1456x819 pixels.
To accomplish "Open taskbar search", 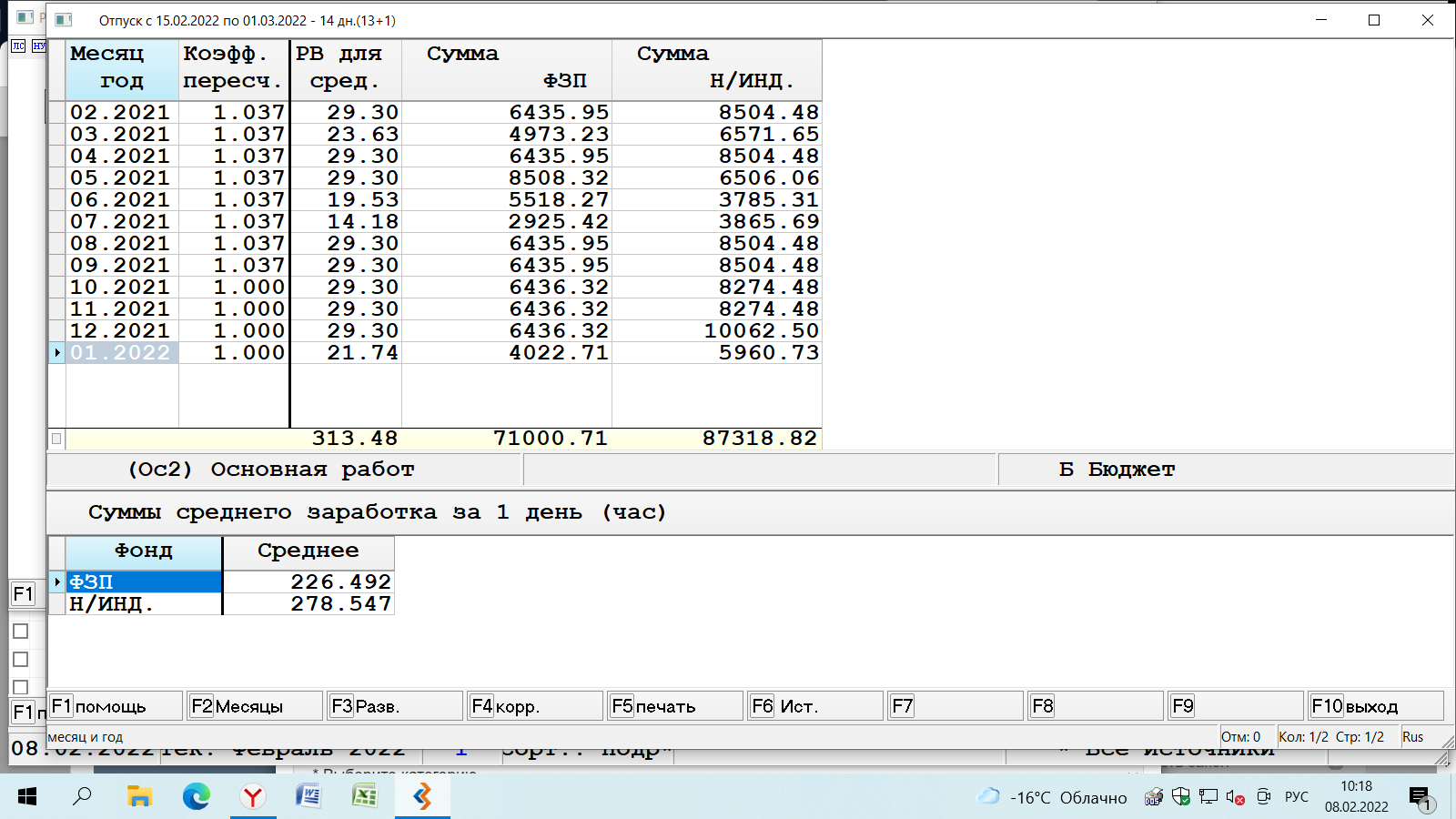I will coord(83,797).
